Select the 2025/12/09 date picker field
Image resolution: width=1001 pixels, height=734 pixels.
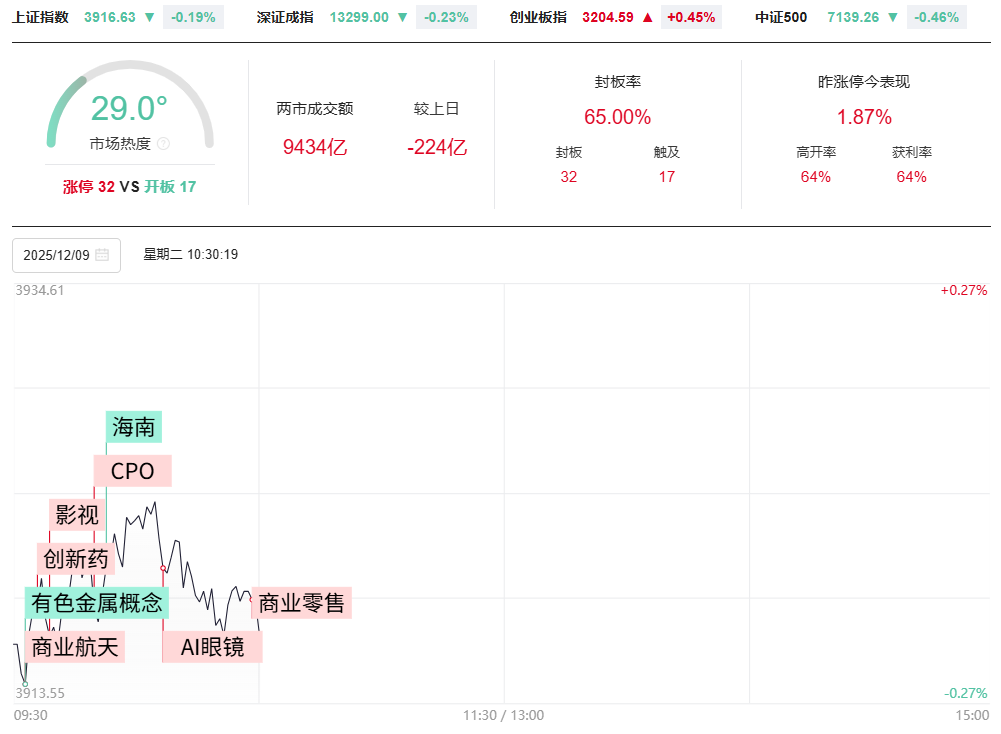(66, 255)
